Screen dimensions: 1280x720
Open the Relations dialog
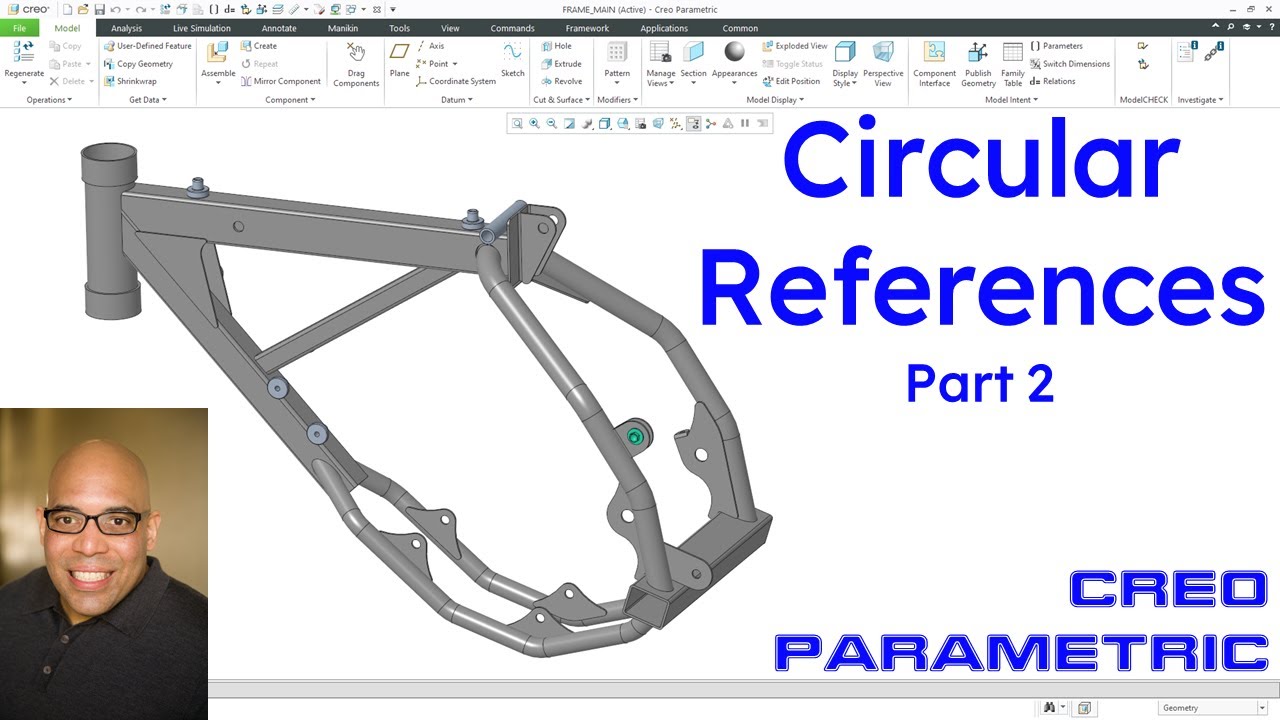pyautogui.click(x=1052, y=82)
